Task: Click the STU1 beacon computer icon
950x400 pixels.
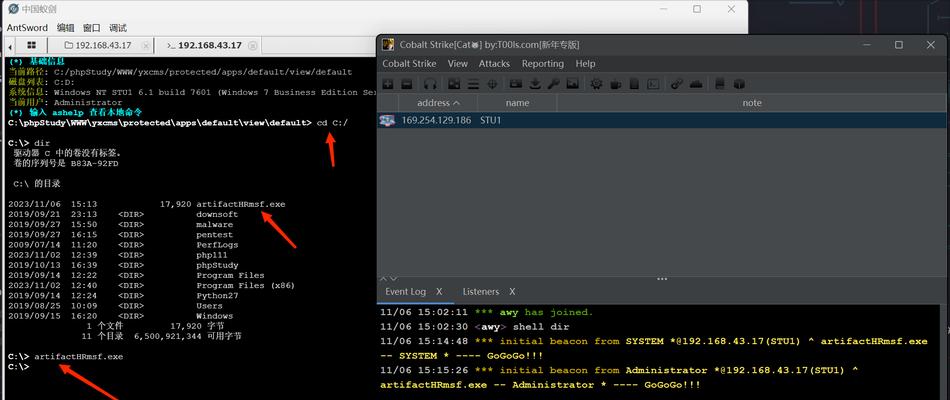Action: point(387,120)
